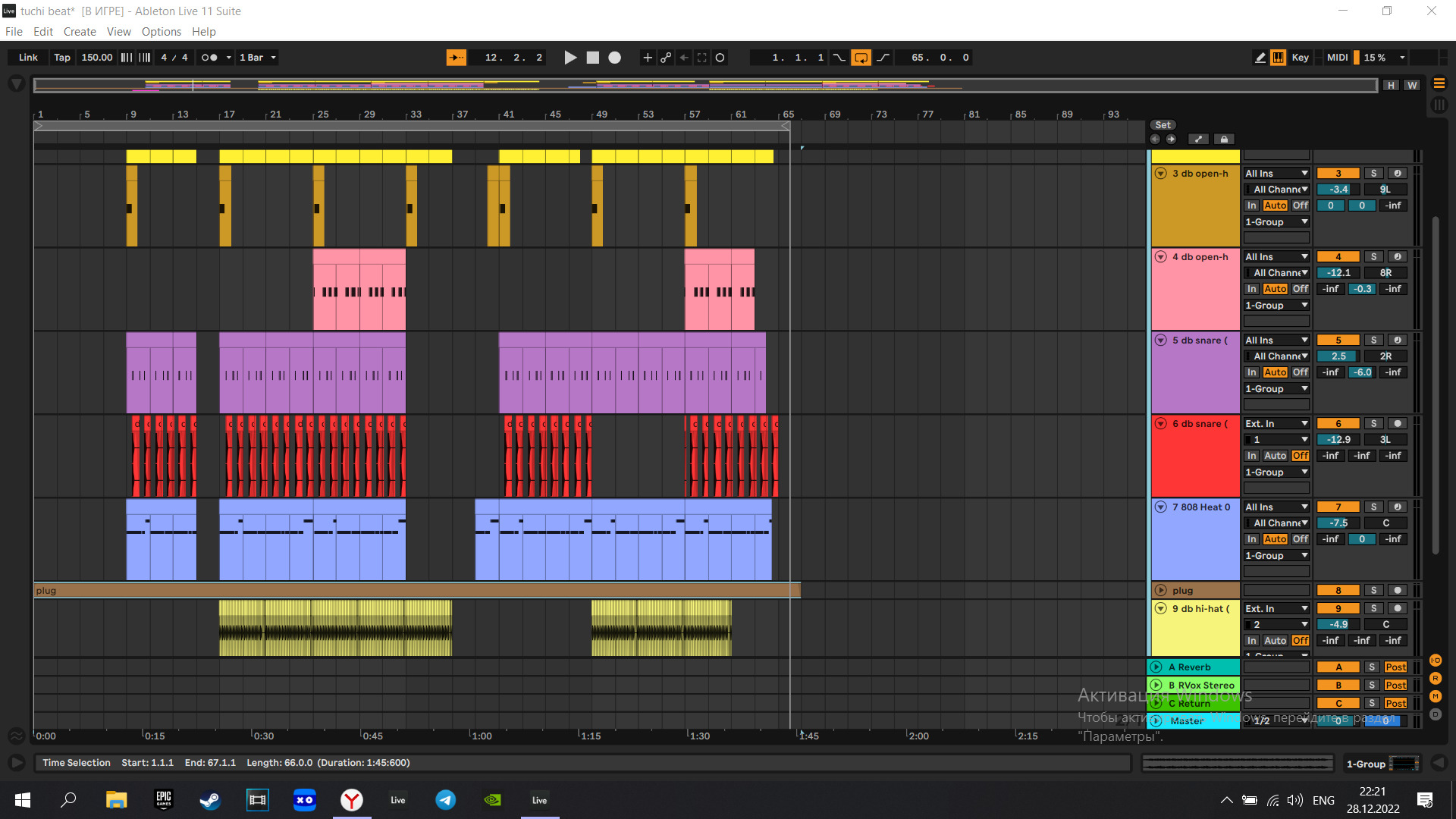The height and width of the screenshot is (819, 1456).
Task: Toggle the Returns section R button
Action: click(x=1436, y=679)
